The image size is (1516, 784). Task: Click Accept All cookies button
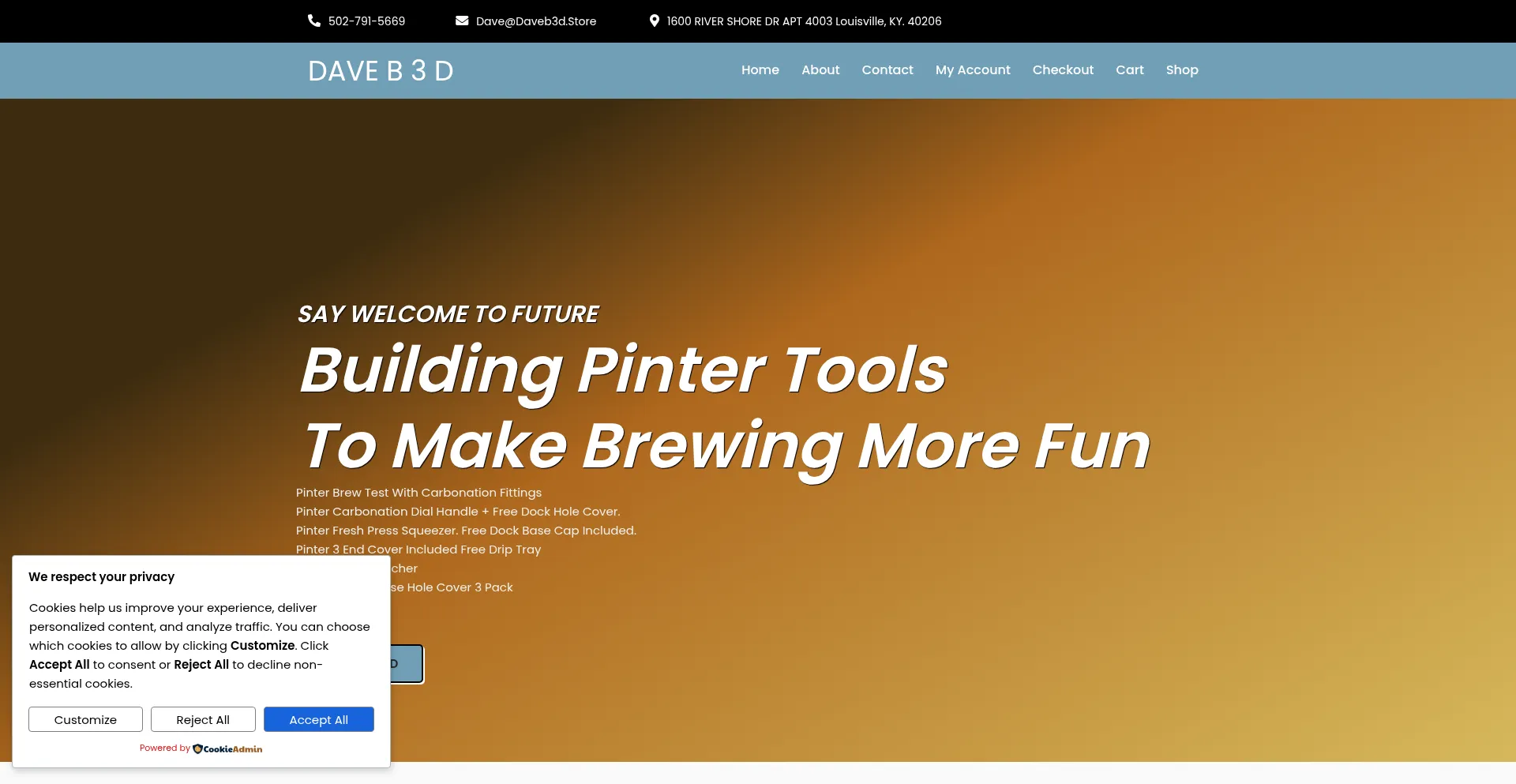319,719
